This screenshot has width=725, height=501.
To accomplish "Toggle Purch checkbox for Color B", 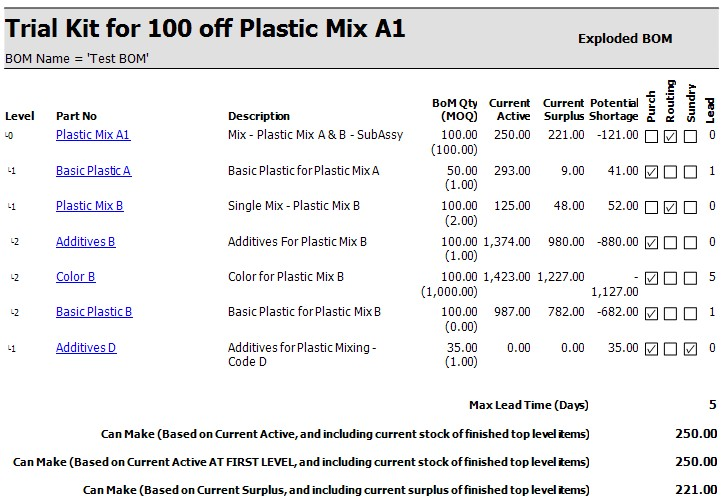I will click(652, 278).
